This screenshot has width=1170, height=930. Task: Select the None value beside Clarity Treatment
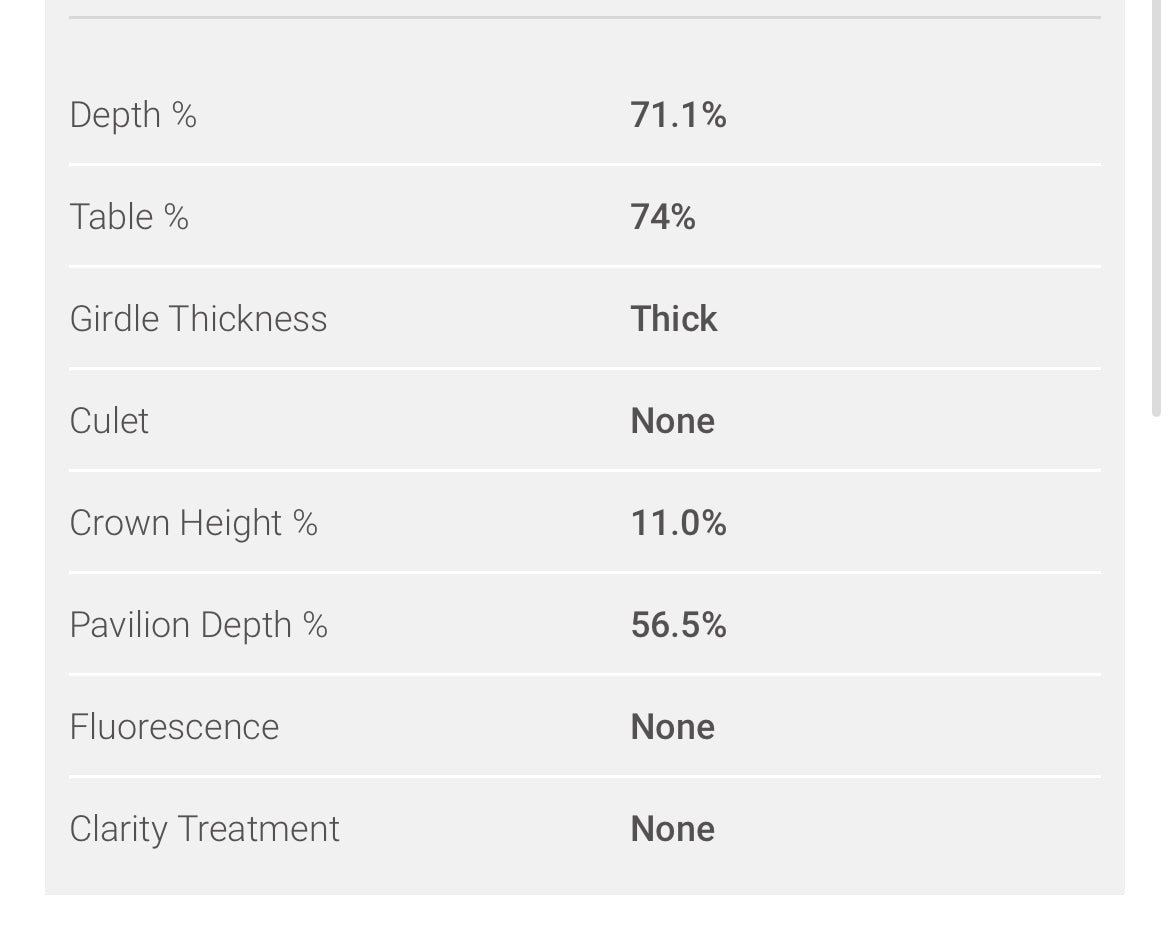click(672, 829)
